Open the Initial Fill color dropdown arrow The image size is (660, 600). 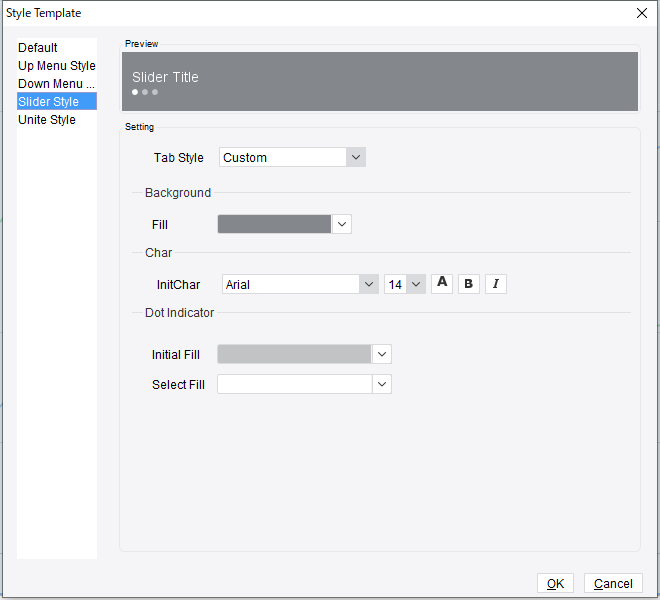pos(381,354)
